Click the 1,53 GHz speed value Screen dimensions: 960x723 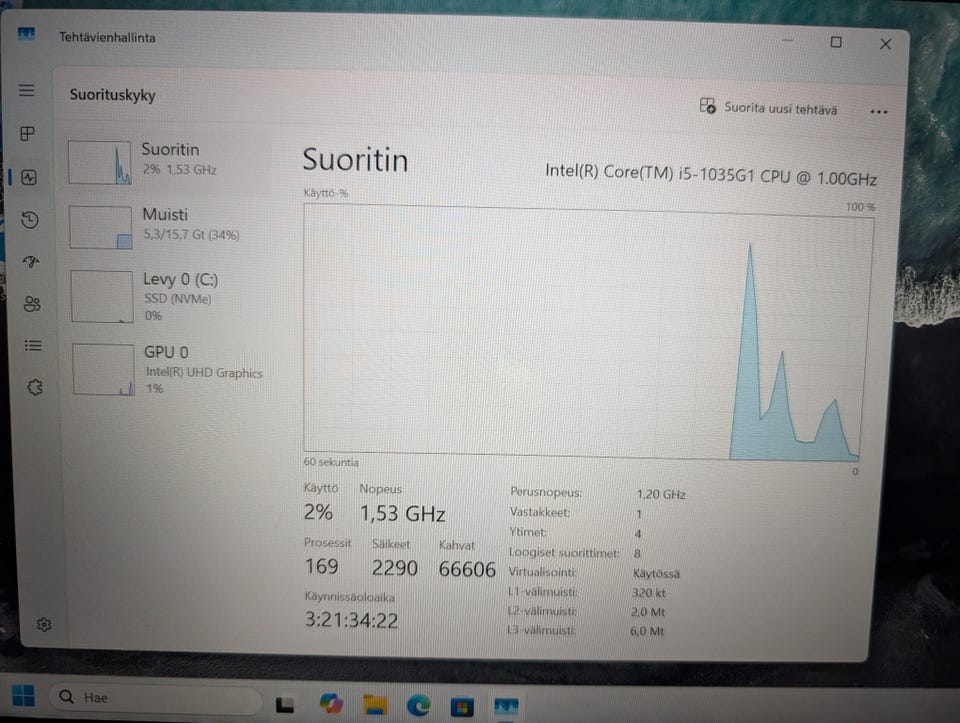click(x=402, y=513)
